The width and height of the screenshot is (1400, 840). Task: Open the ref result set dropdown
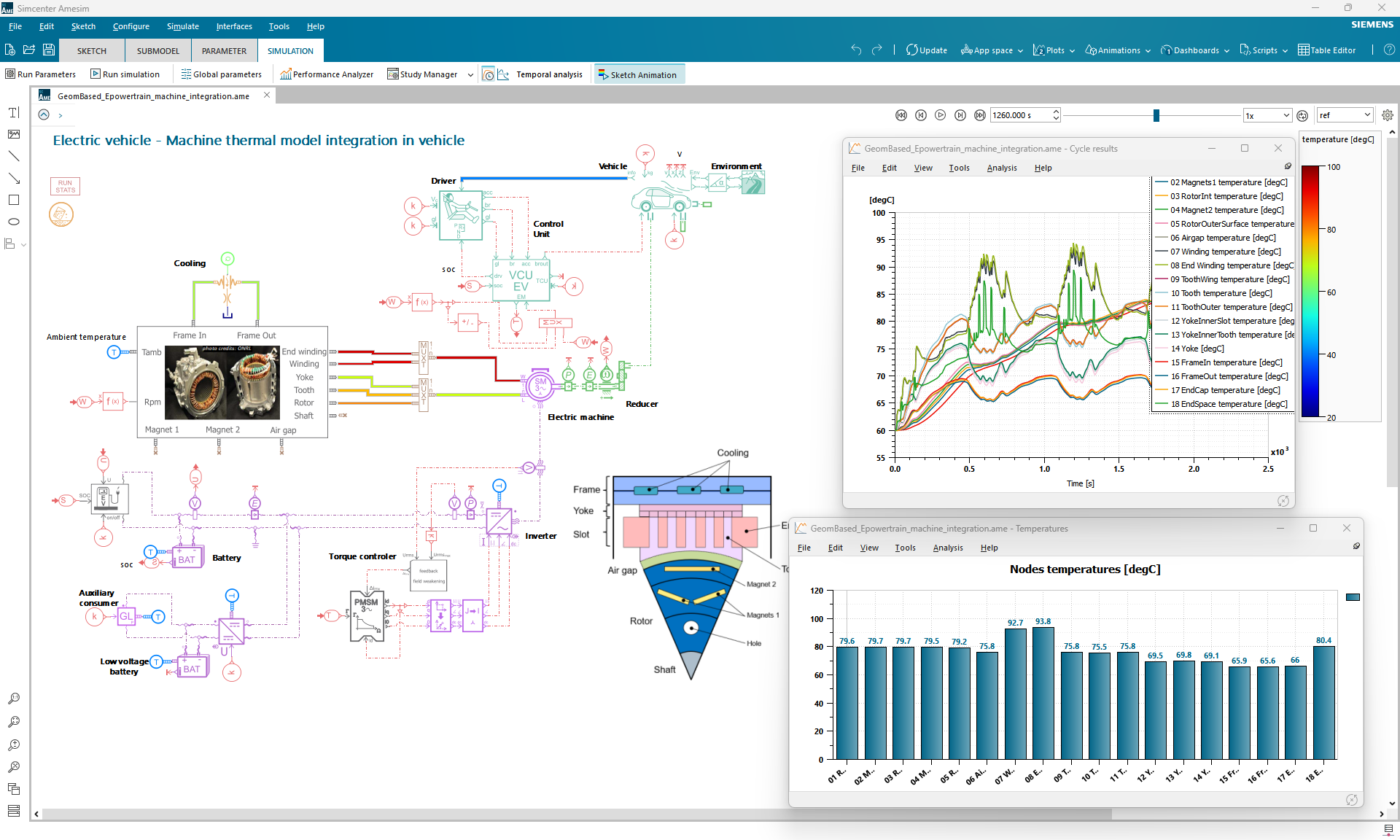coord(1345,115)
